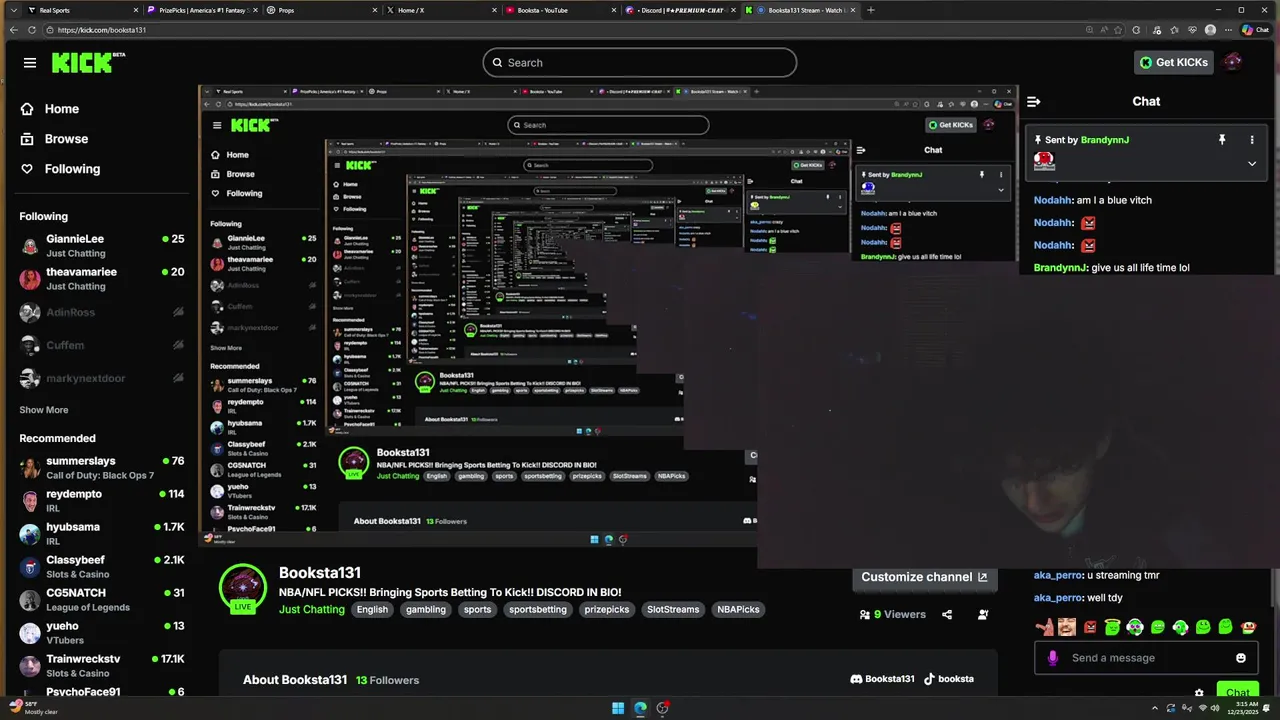
Task: Pick the green headphones emote with purple eyes
Action: (1135, 628)
